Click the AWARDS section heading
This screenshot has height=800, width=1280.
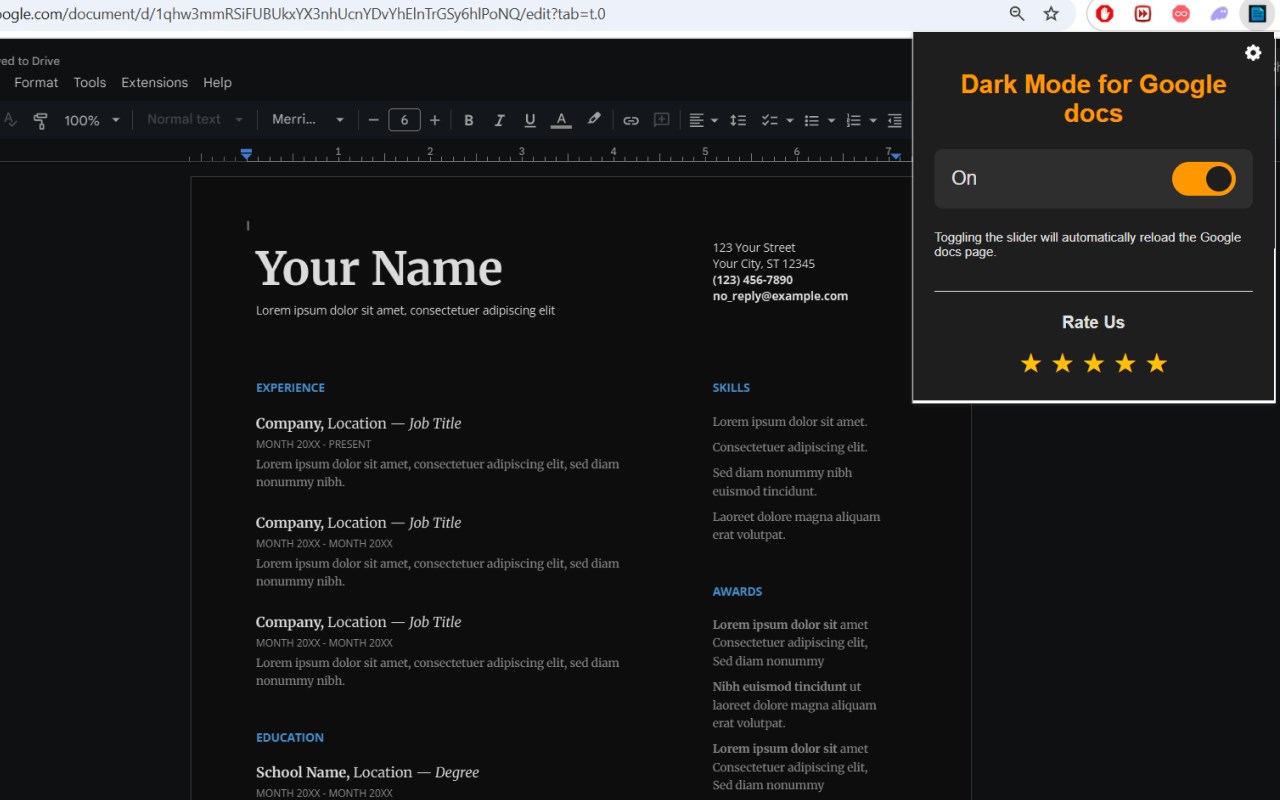(738, 592)
